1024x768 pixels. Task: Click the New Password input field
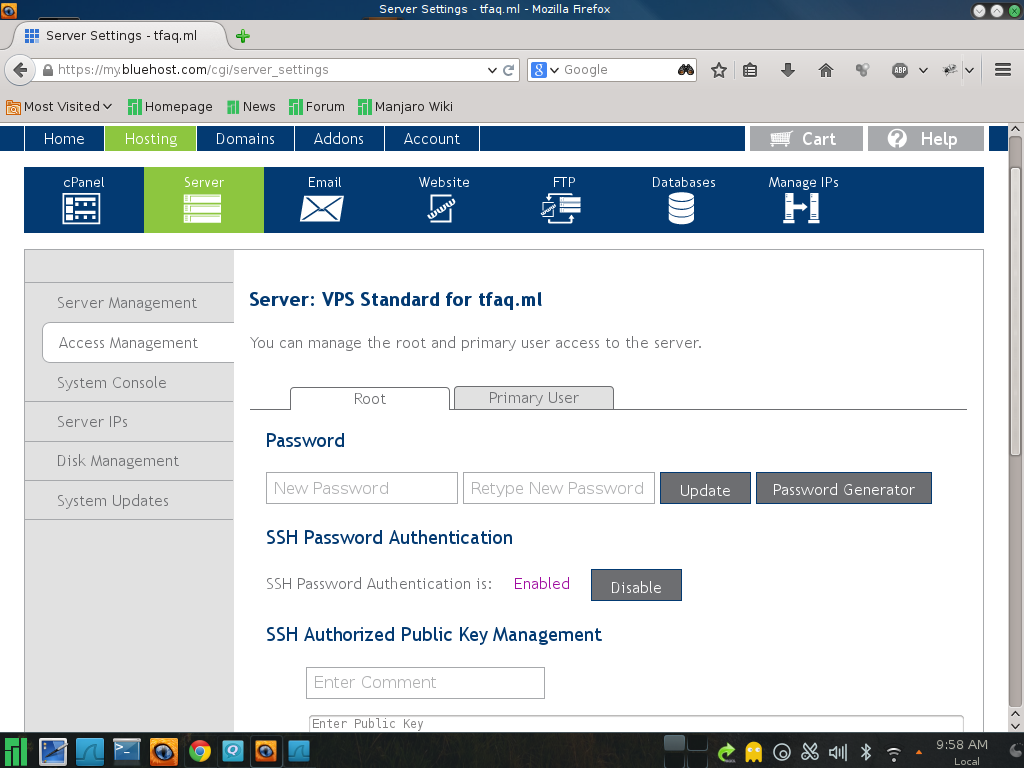click(x=361, y=488)
